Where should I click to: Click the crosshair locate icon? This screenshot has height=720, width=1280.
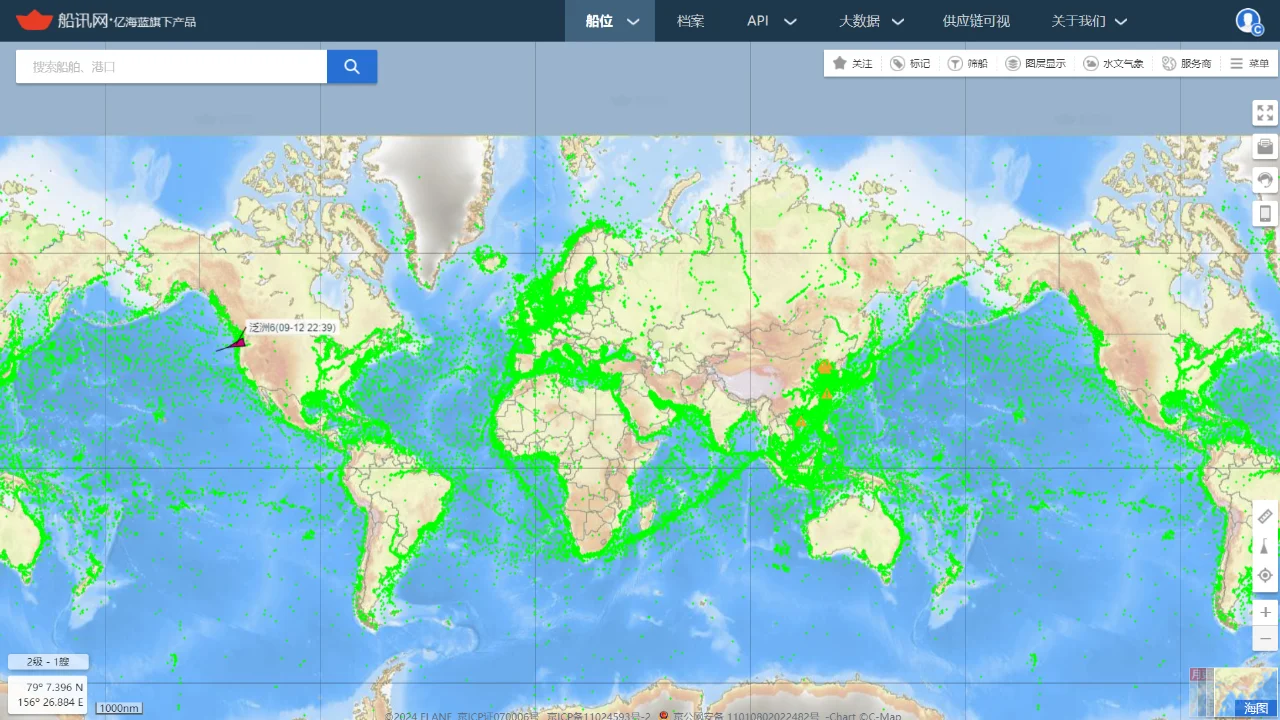point(1265,575)
